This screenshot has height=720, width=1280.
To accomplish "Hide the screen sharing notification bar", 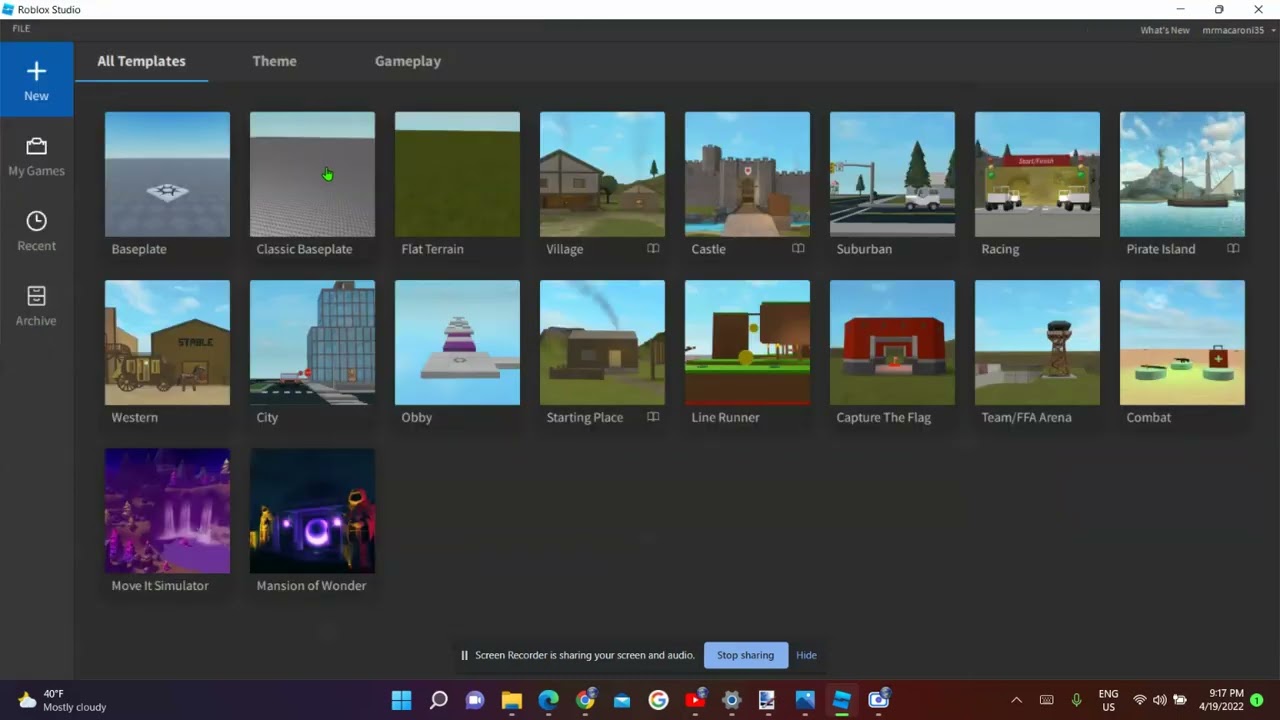I will [806, 655].
